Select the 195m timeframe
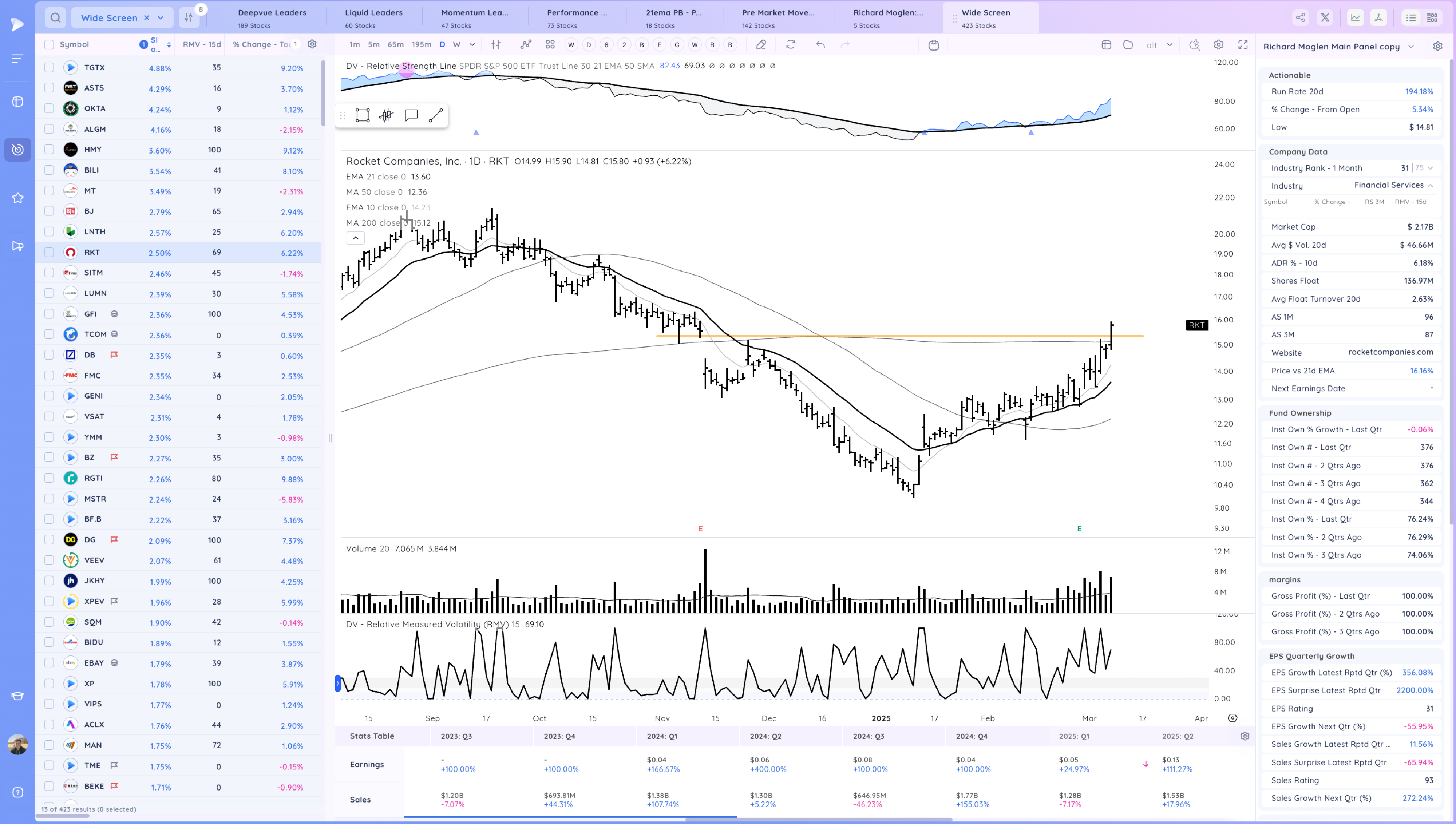Screen dimensions: 1456x824 tap(422, 45)
